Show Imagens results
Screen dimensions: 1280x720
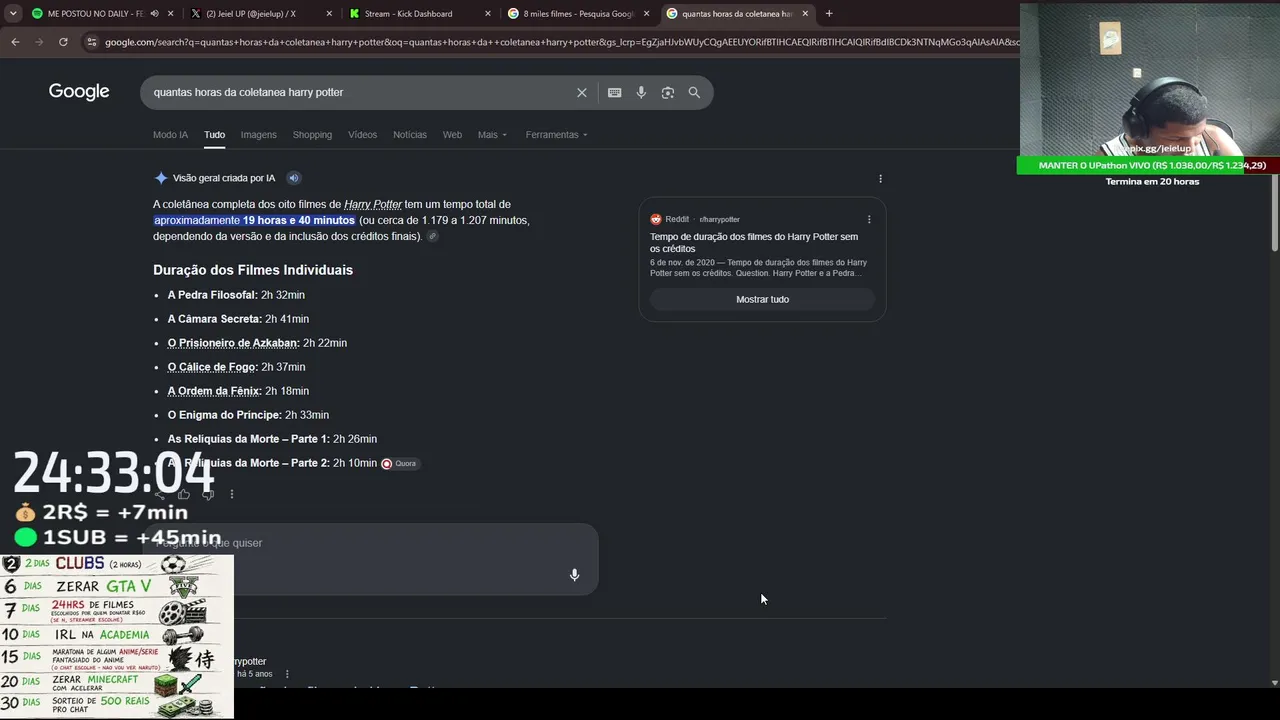[x=258, y=135]
